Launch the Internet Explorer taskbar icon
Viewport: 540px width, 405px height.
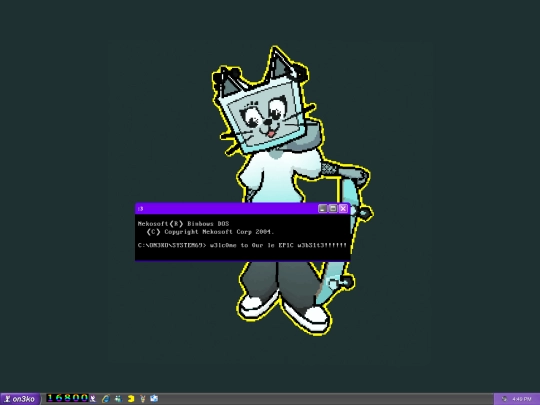[105, 399]
